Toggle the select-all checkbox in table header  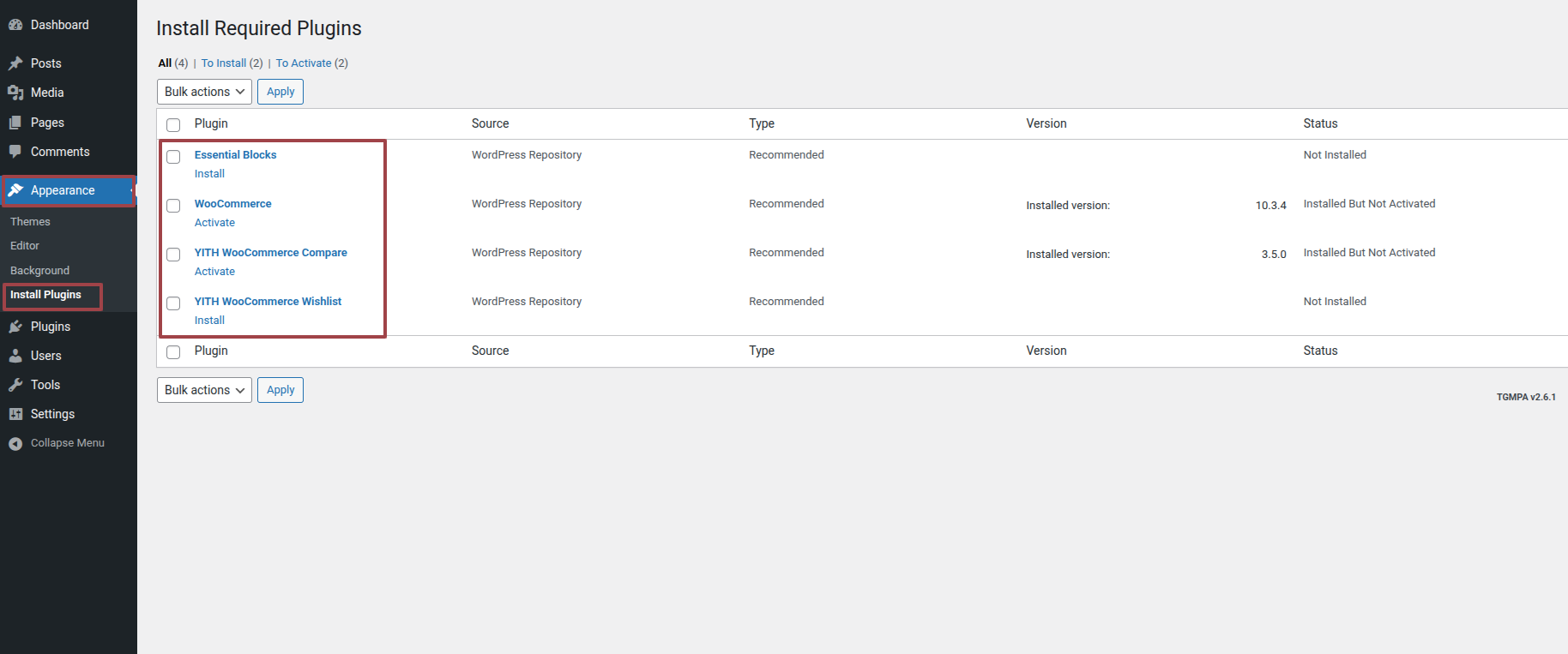pos(173,125)
